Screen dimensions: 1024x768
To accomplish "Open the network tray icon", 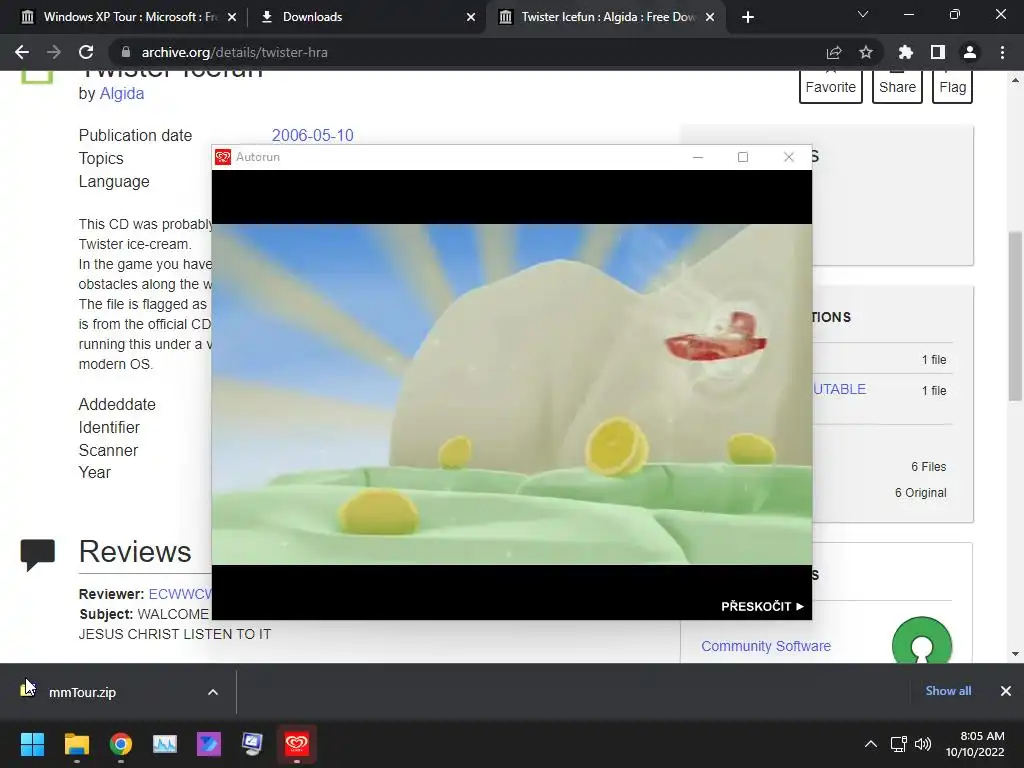I will tap(899, 744).
